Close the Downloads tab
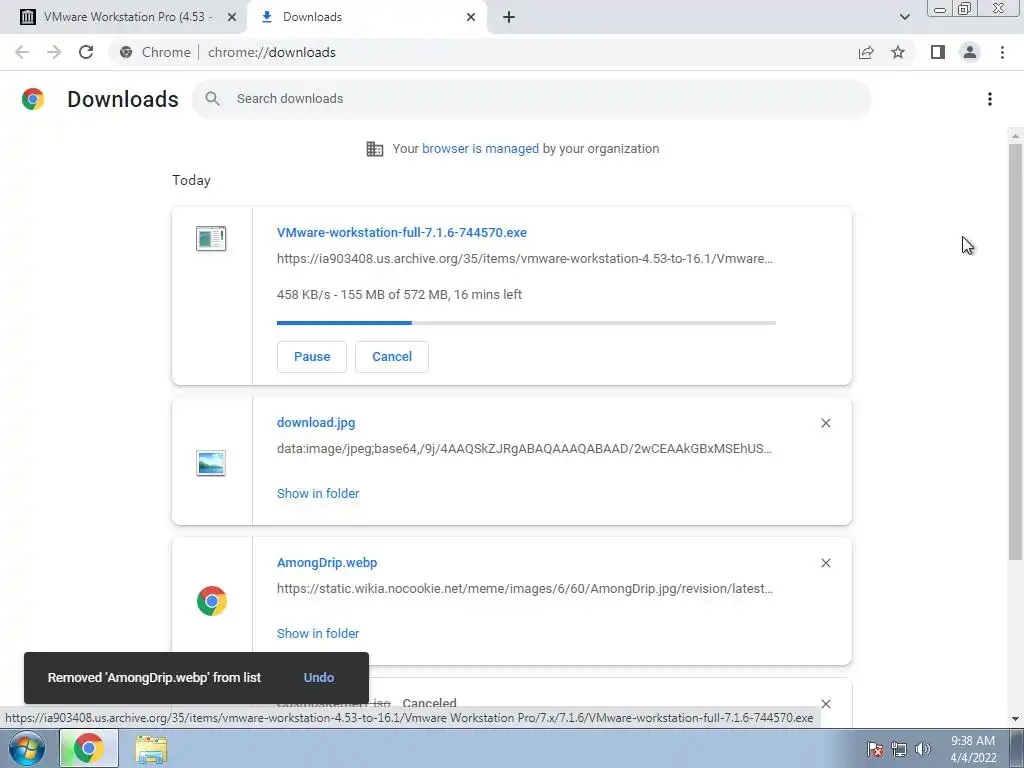Image resolution: width=1024 pixels, height=768 pixels. 471,17
